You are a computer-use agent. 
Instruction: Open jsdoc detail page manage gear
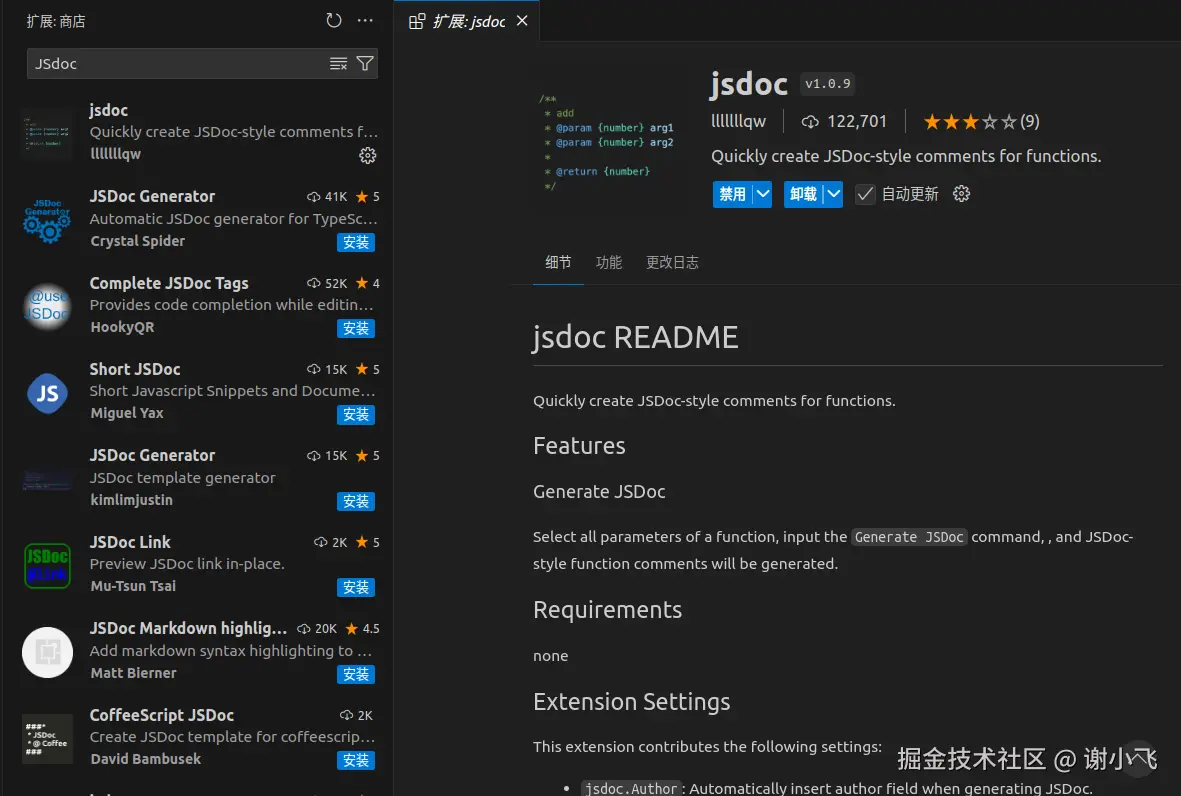coord(961,194)
